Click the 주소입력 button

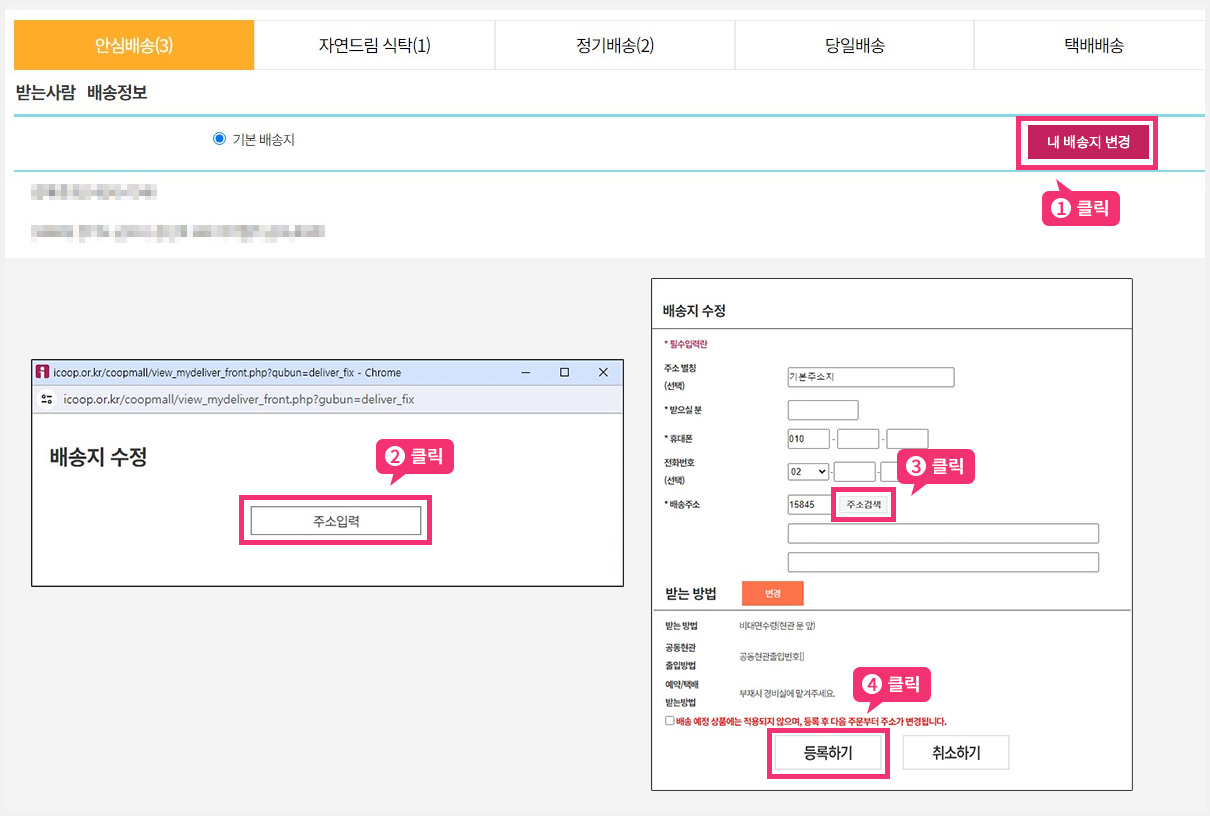pos(335,521)
